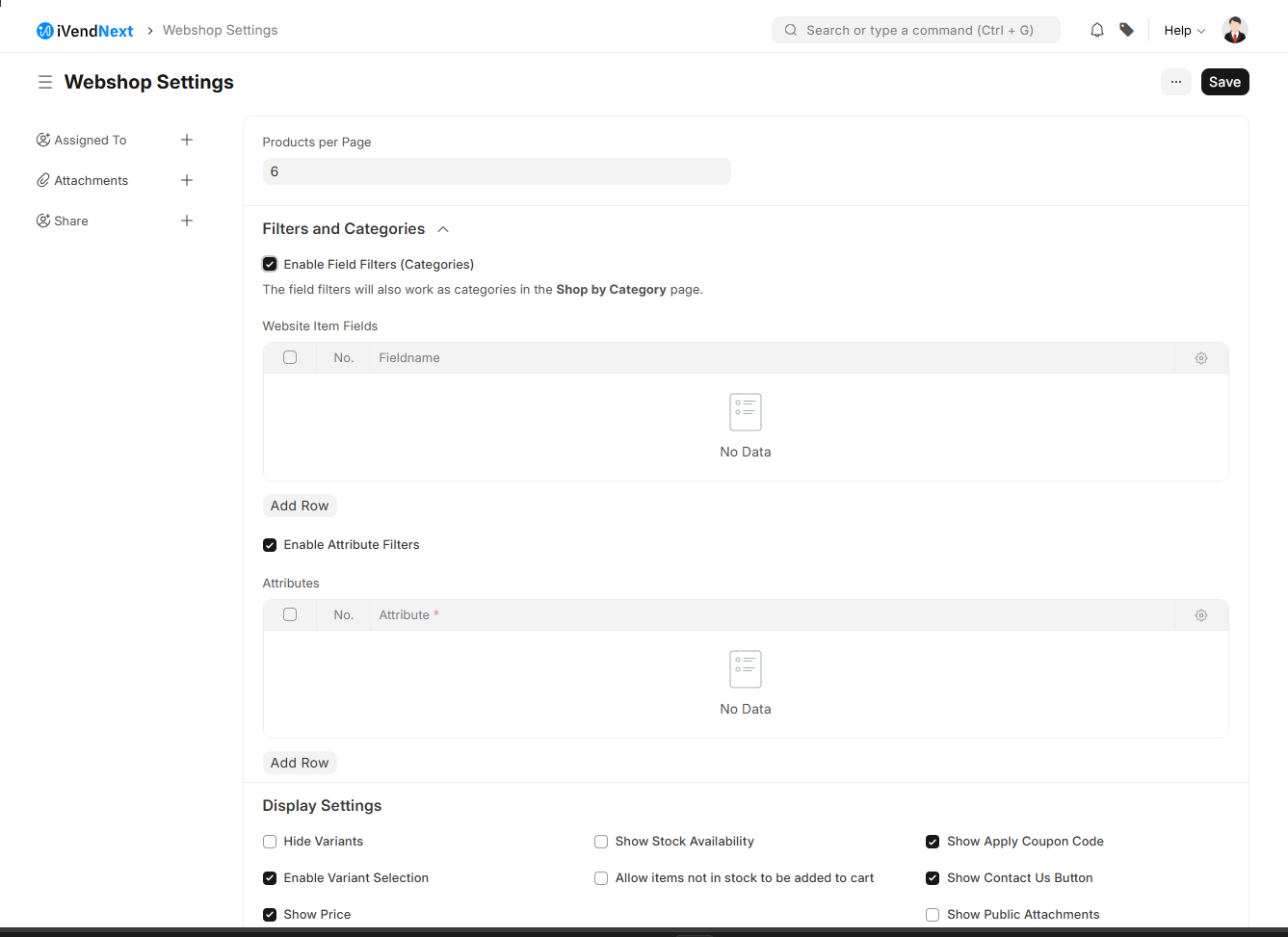Check Allow items not in stock option
This screenshot has height=937, width=1288.
(601, 877)
